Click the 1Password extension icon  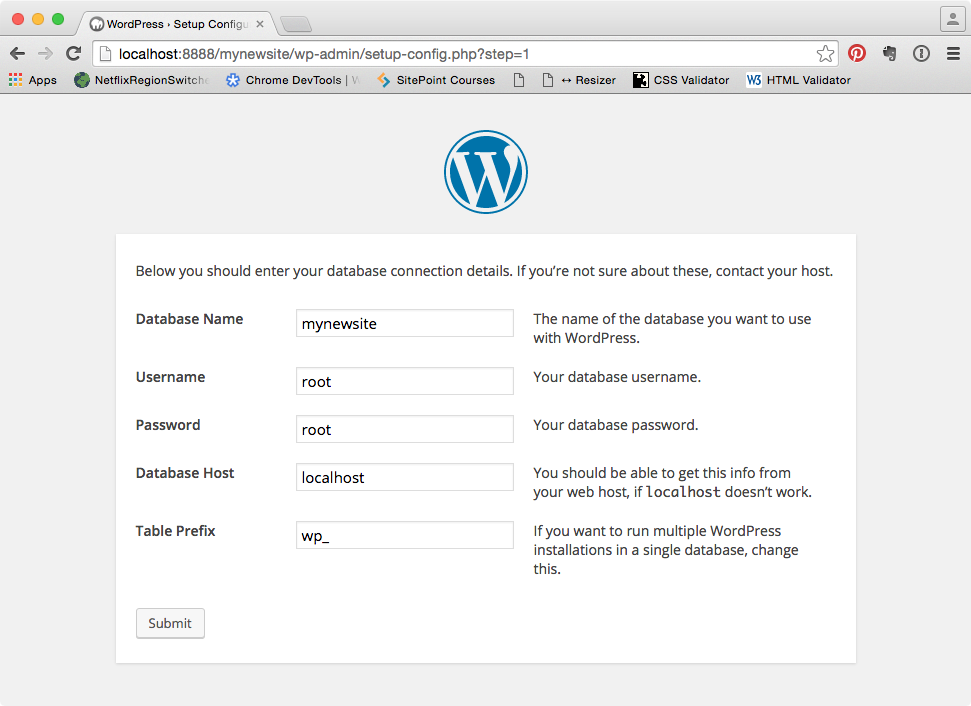[x=921, y=53]
